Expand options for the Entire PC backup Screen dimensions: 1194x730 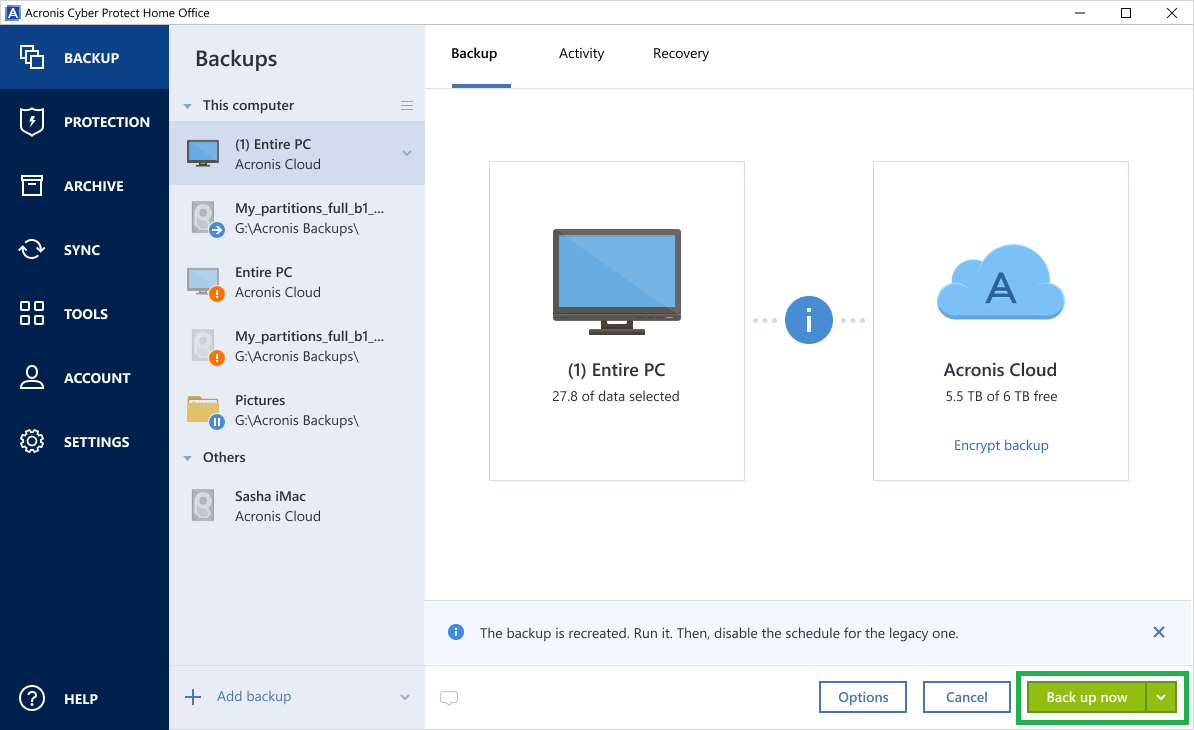pos(406,153)
